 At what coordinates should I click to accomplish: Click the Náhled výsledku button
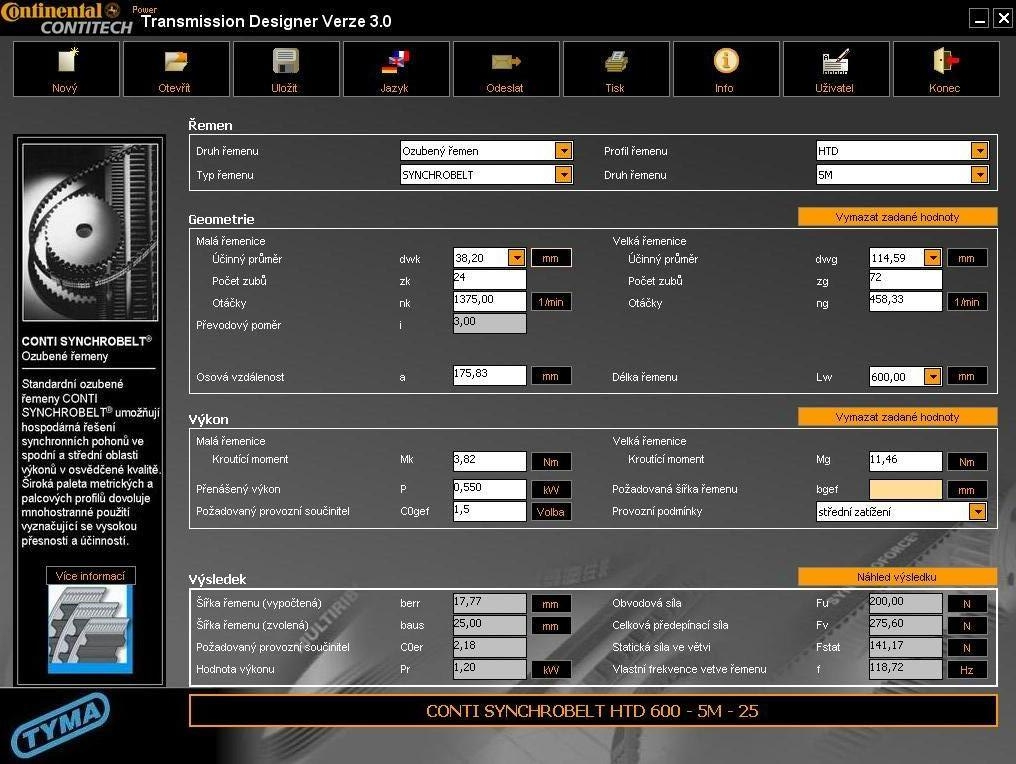click(897, 577)
